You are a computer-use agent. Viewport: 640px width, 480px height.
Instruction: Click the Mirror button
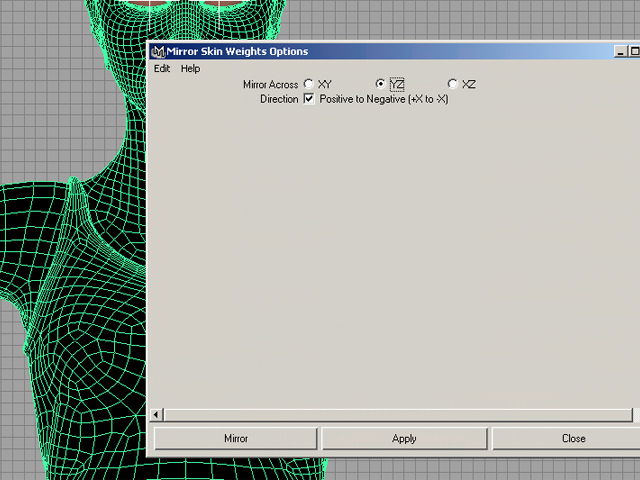pos(236,438)
